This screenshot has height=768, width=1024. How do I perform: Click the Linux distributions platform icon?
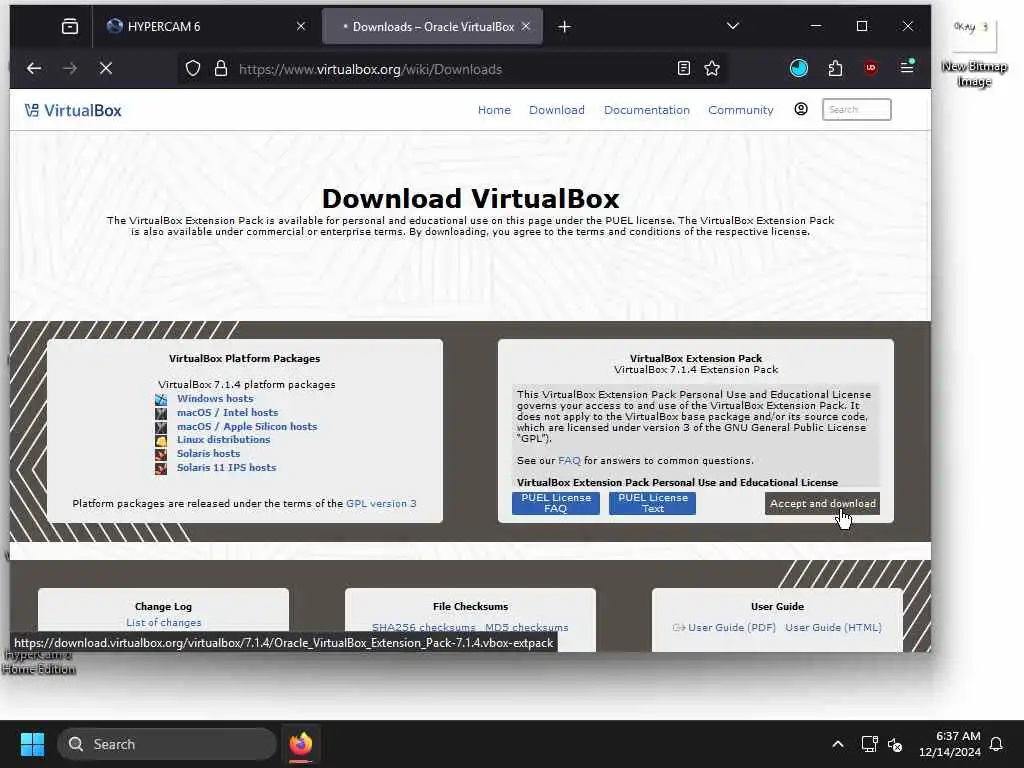click(161, 441)
